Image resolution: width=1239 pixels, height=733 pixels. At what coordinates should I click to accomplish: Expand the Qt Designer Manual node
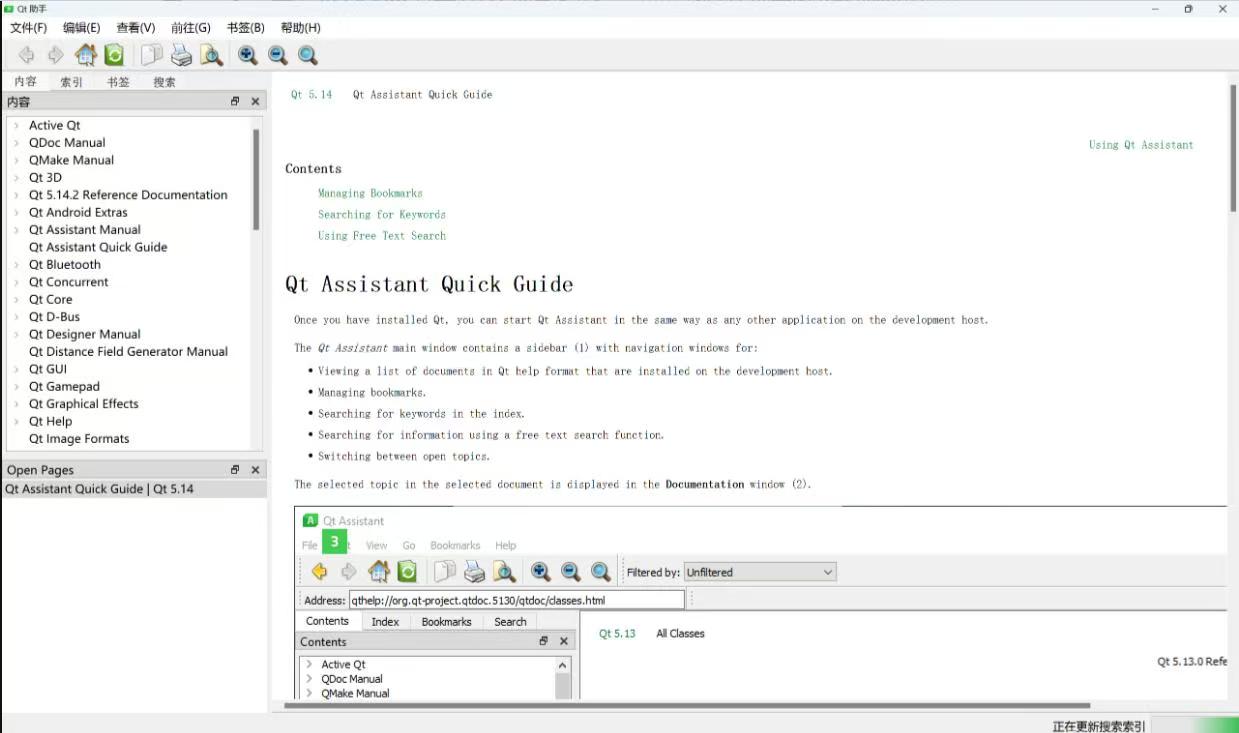coord(17,334)
